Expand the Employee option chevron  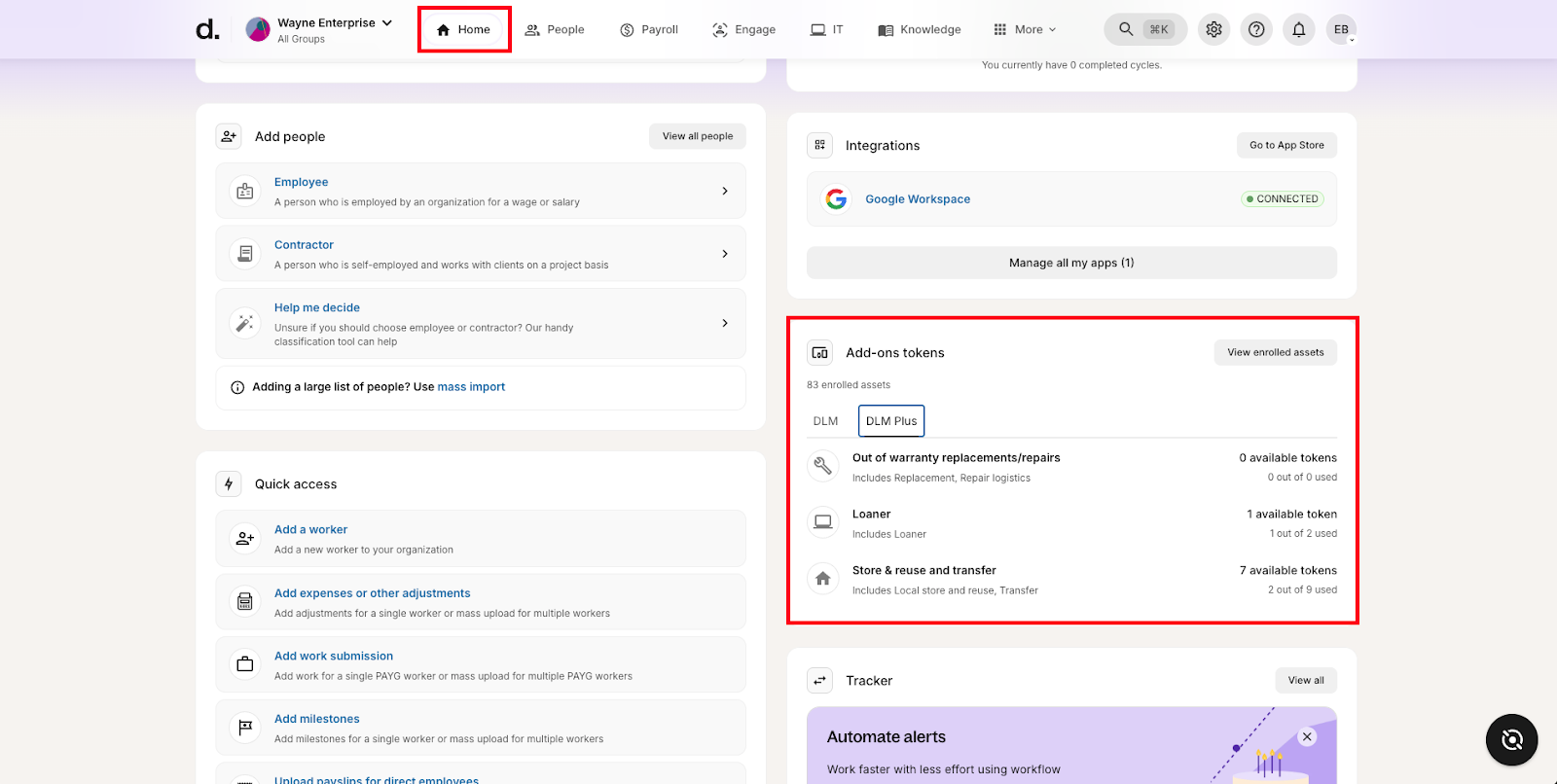[725, 191]
